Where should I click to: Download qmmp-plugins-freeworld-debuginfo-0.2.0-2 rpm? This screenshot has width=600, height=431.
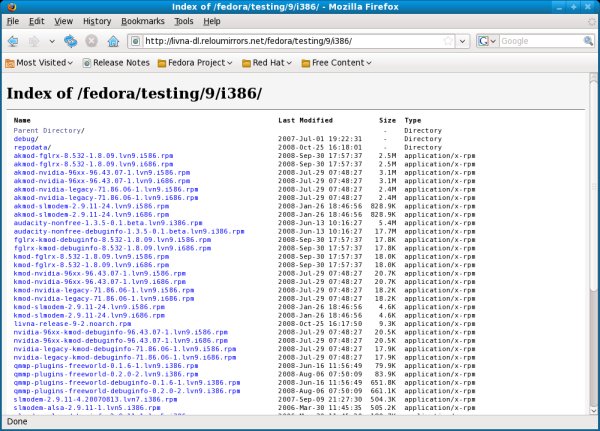pyautogui.click(x=127, y=391)
